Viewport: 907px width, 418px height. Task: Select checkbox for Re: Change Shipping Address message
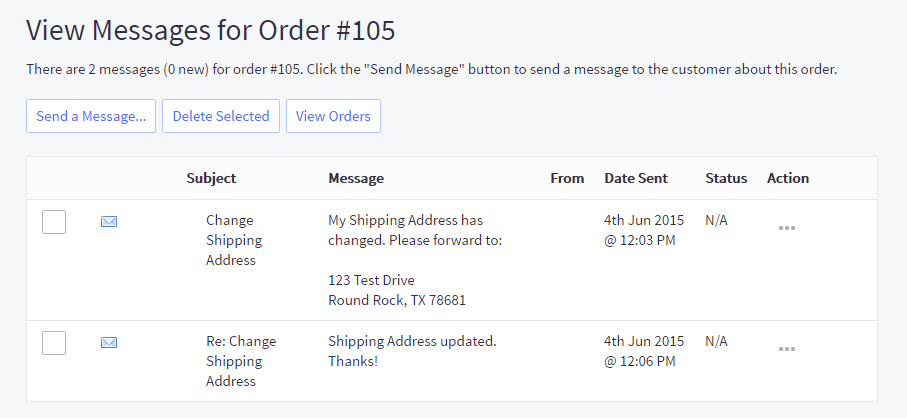click(x=54, y=343)
